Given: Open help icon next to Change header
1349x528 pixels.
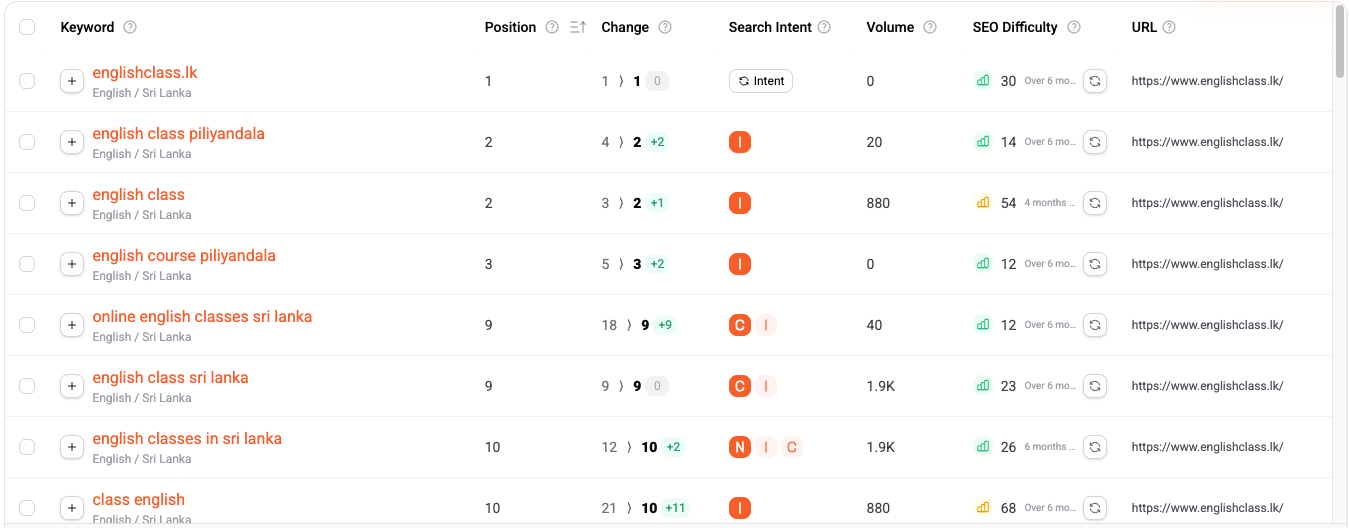Looking at the screenshot, I should coord(665,27).
